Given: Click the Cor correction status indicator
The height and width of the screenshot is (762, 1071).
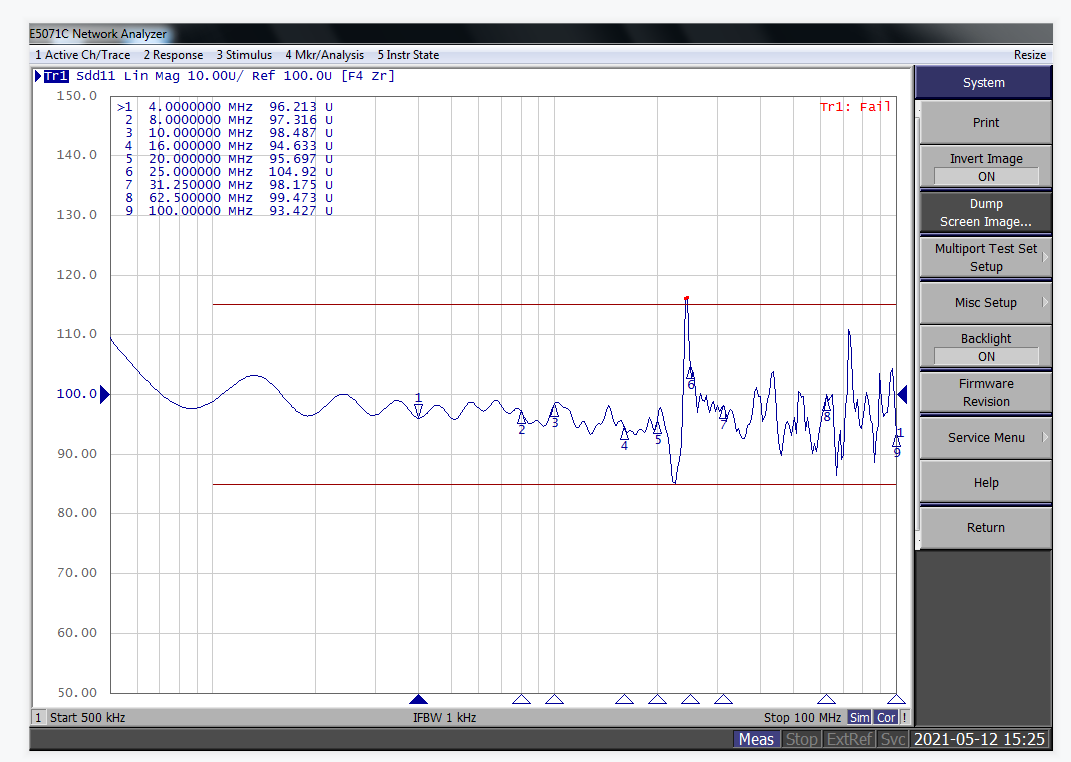Looking at the screenshot, I should coord(886,717).
